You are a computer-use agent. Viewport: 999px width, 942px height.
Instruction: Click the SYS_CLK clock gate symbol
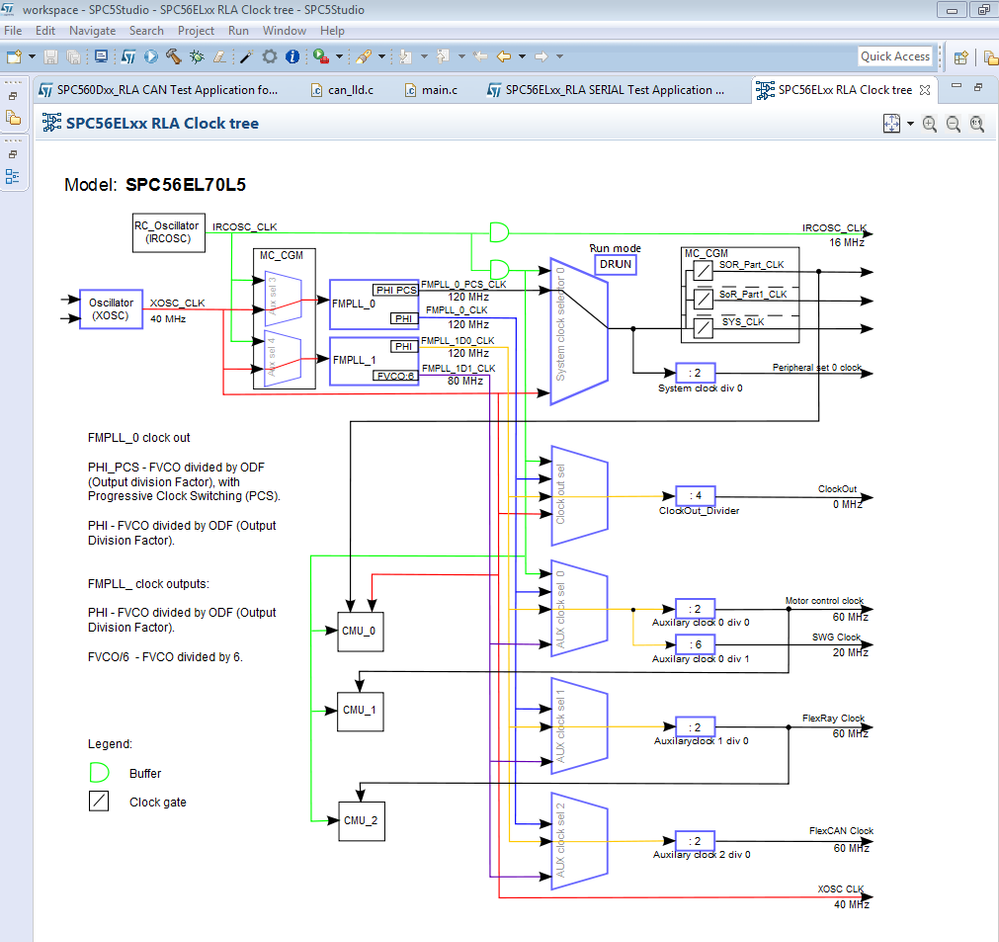pos(703,328)
